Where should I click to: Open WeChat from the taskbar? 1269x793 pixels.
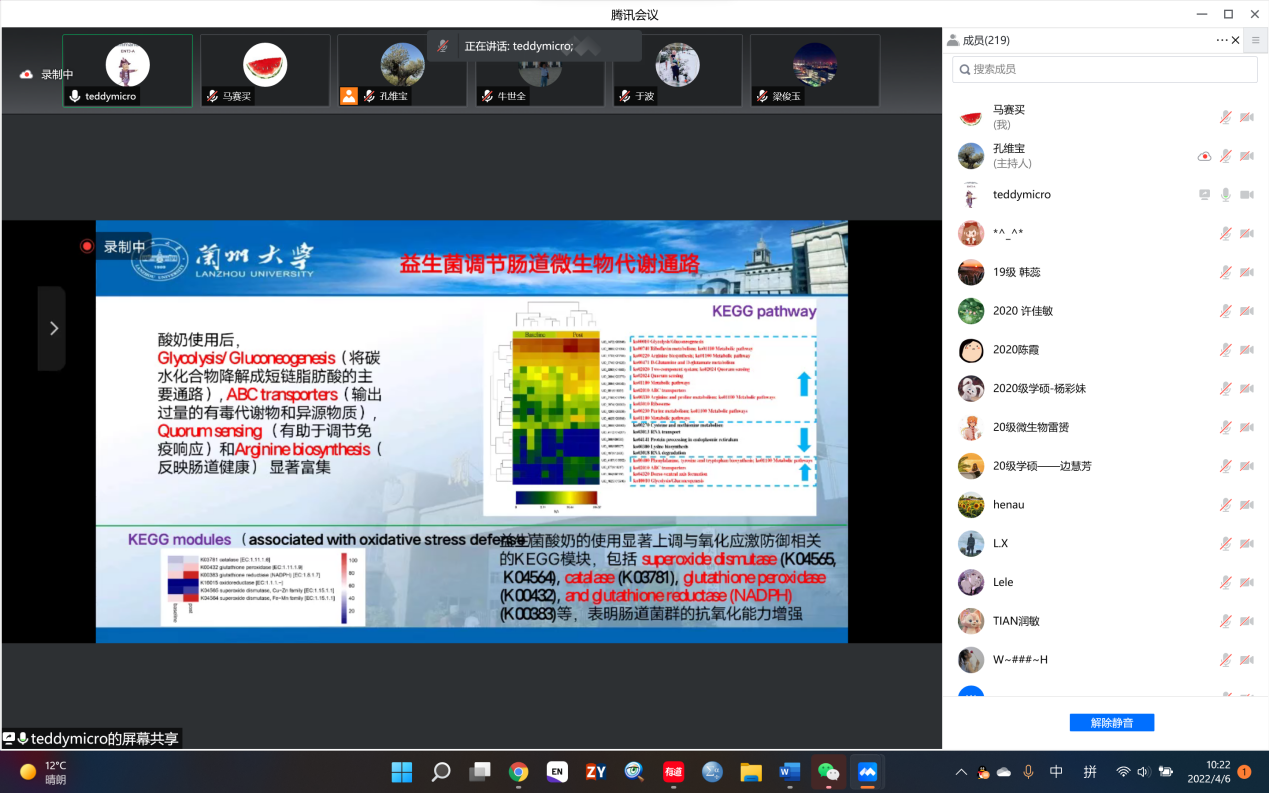[x=828, y=771]
